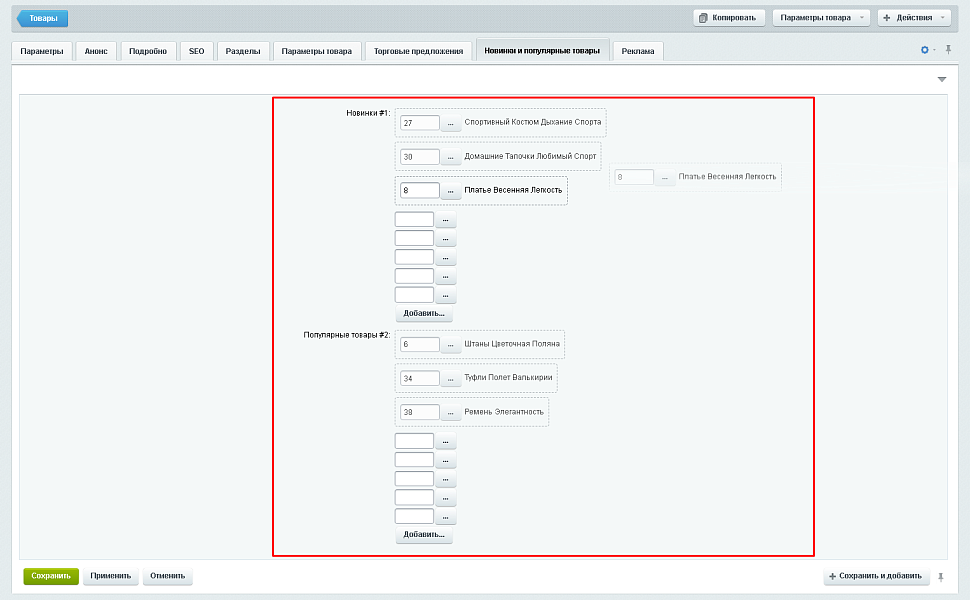The width and height of the screenshot is (970, 600).
Task: Click the browse button next to ID 30
Action: [x=450, y=157]
